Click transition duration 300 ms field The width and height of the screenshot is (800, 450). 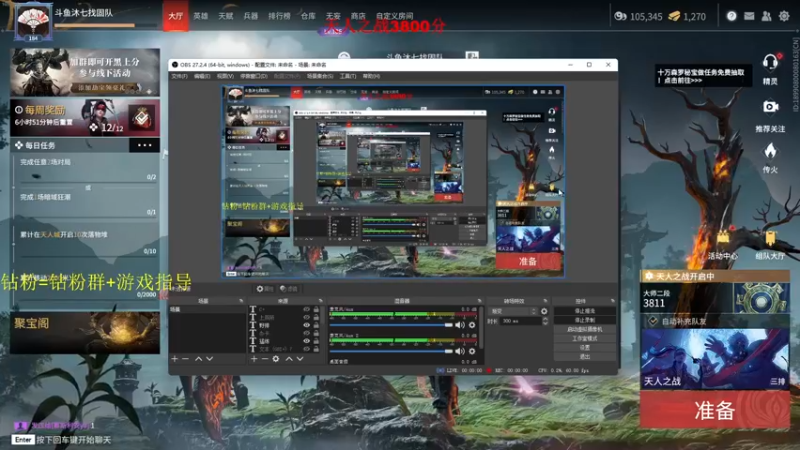519,321
